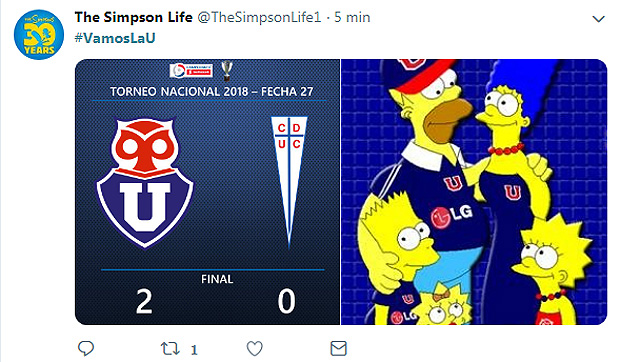Follow the #VamosLaU hashtag link
Image resolution: width=620 pixels, height=362 pixels.
click(x=115, y=38)
